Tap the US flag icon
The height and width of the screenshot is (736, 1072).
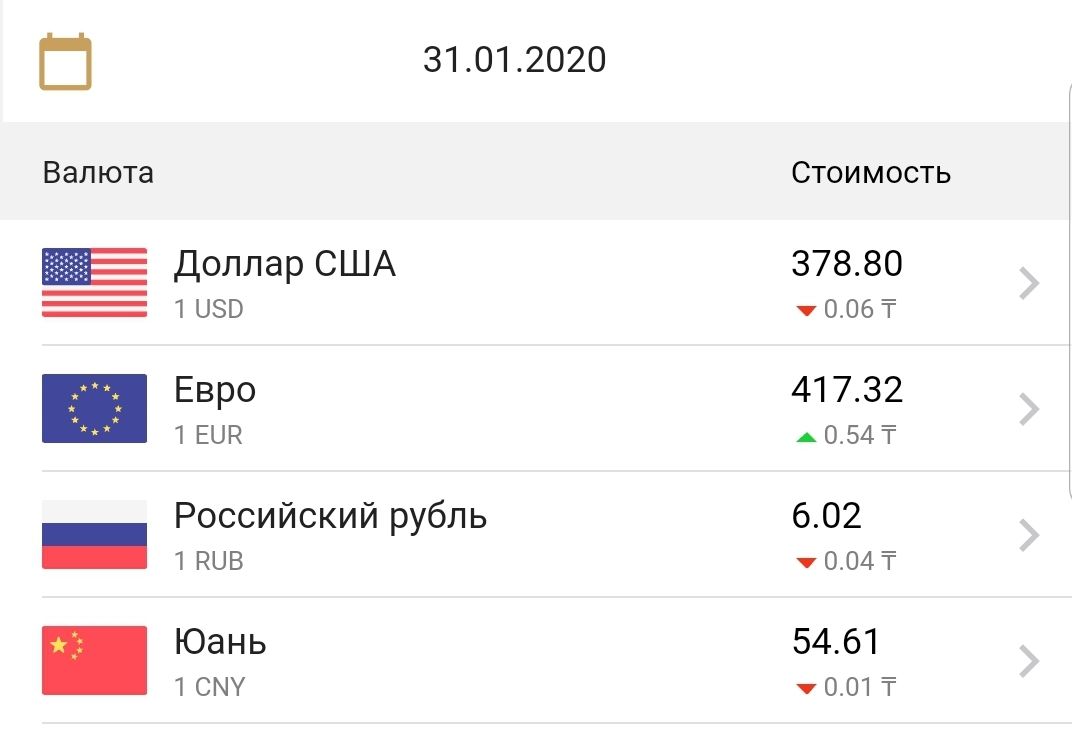94,282
